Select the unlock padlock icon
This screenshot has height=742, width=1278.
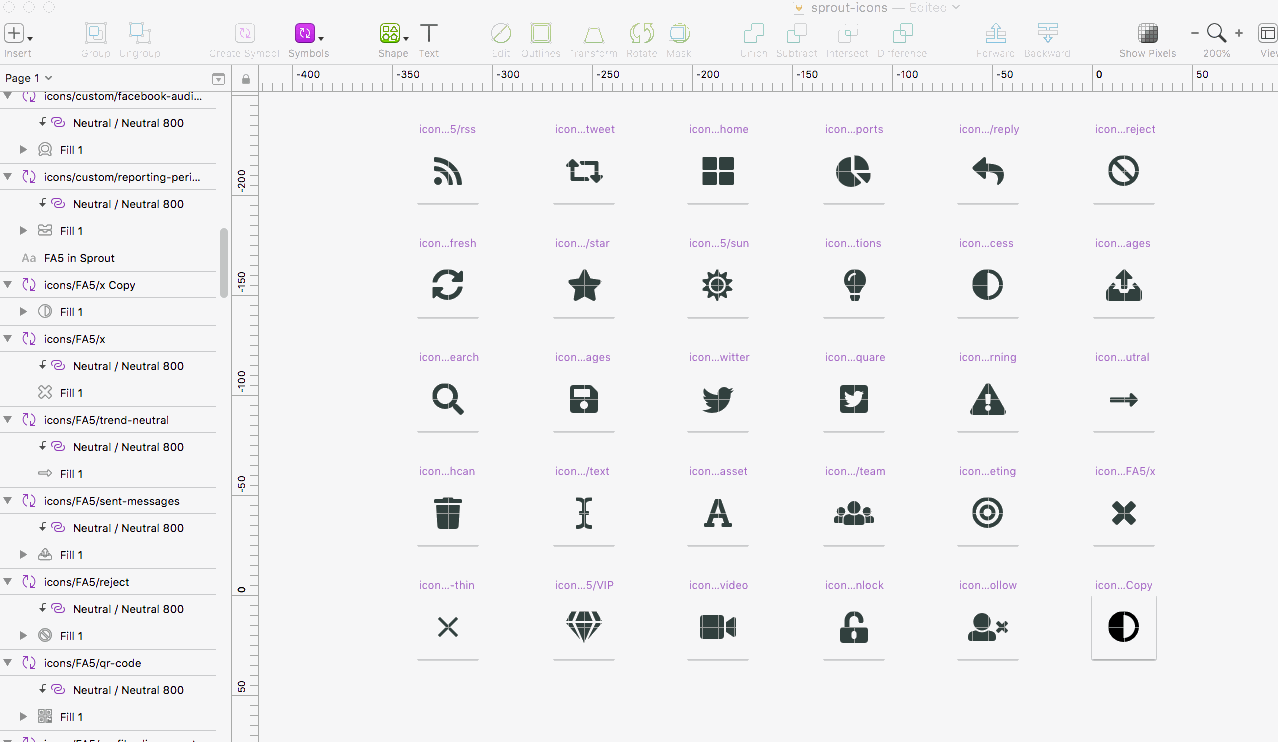click(x=854, y=627)
